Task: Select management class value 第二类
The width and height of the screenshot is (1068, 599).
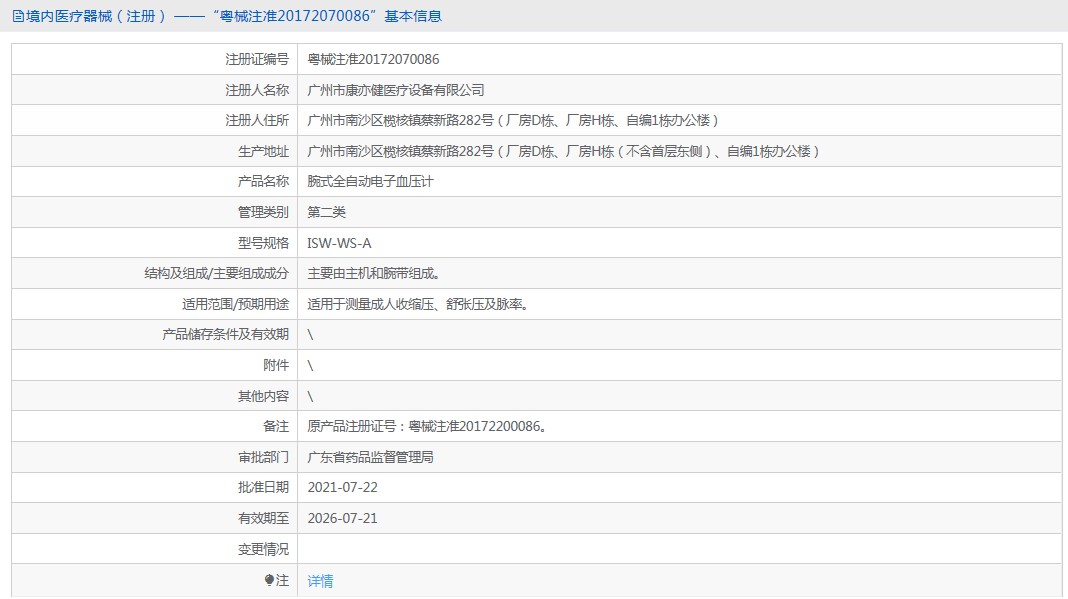Action: coord(326,212)
